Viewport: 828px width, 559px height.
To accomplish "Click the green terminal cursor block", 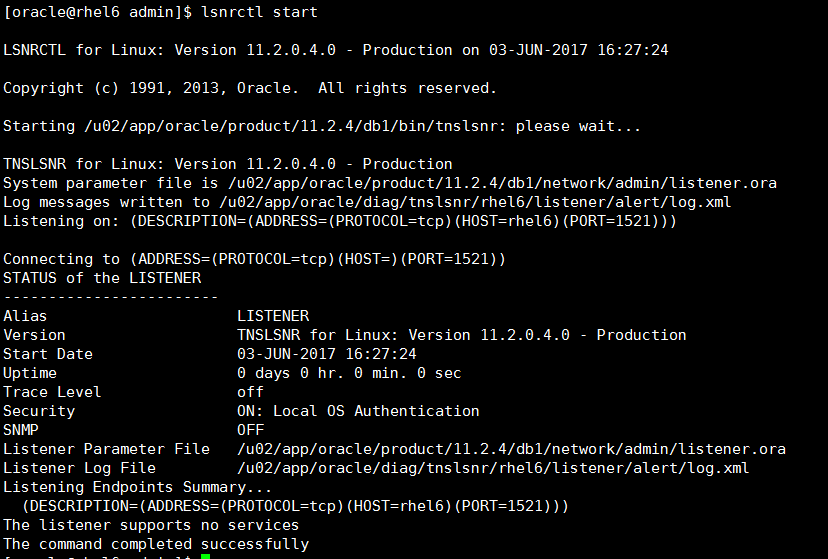I will [205, 556].
